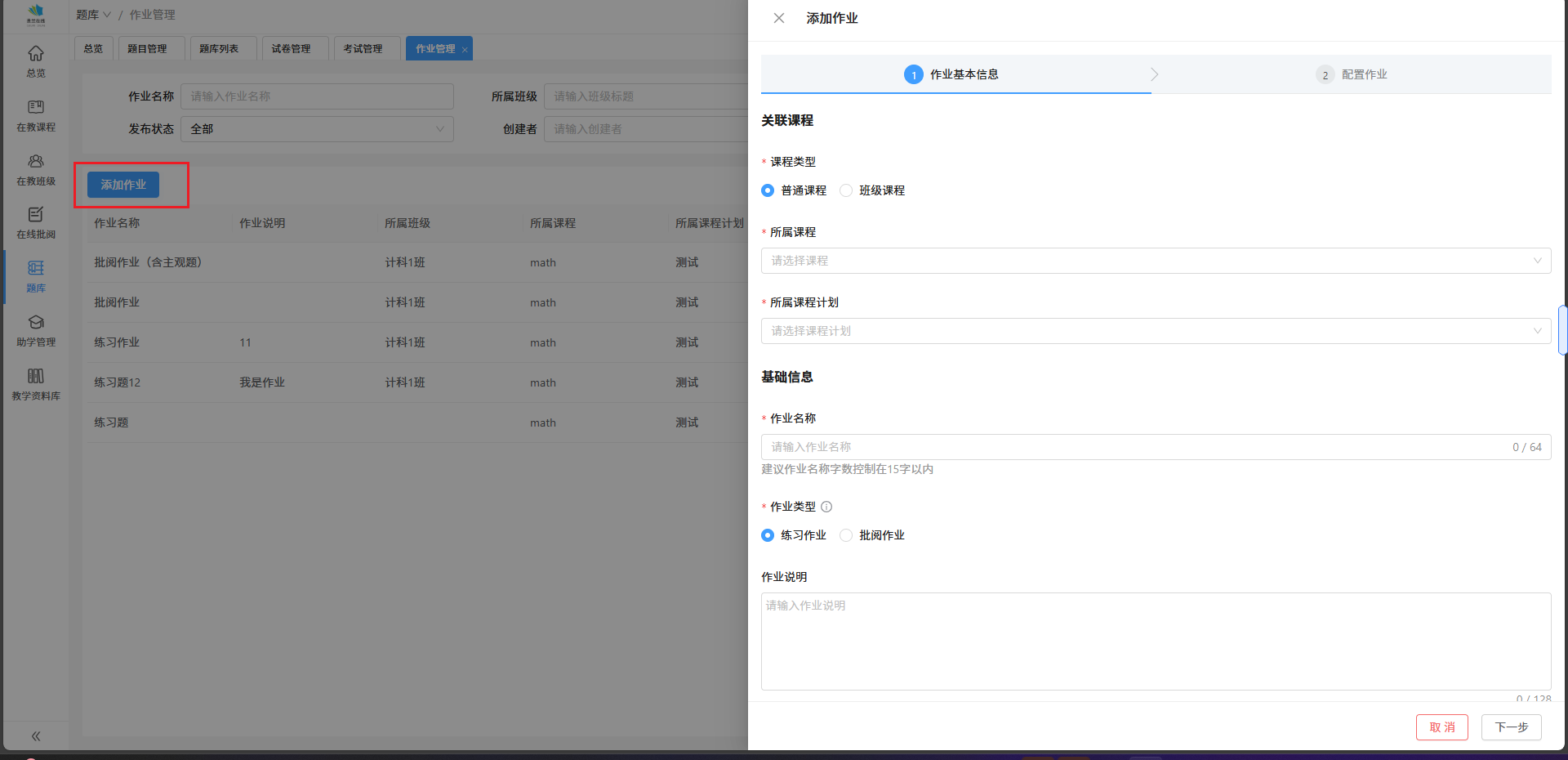Close the 添加作业 drawer with X
The width and height of the screenshot is (1568, 760).
pos(779,18)
